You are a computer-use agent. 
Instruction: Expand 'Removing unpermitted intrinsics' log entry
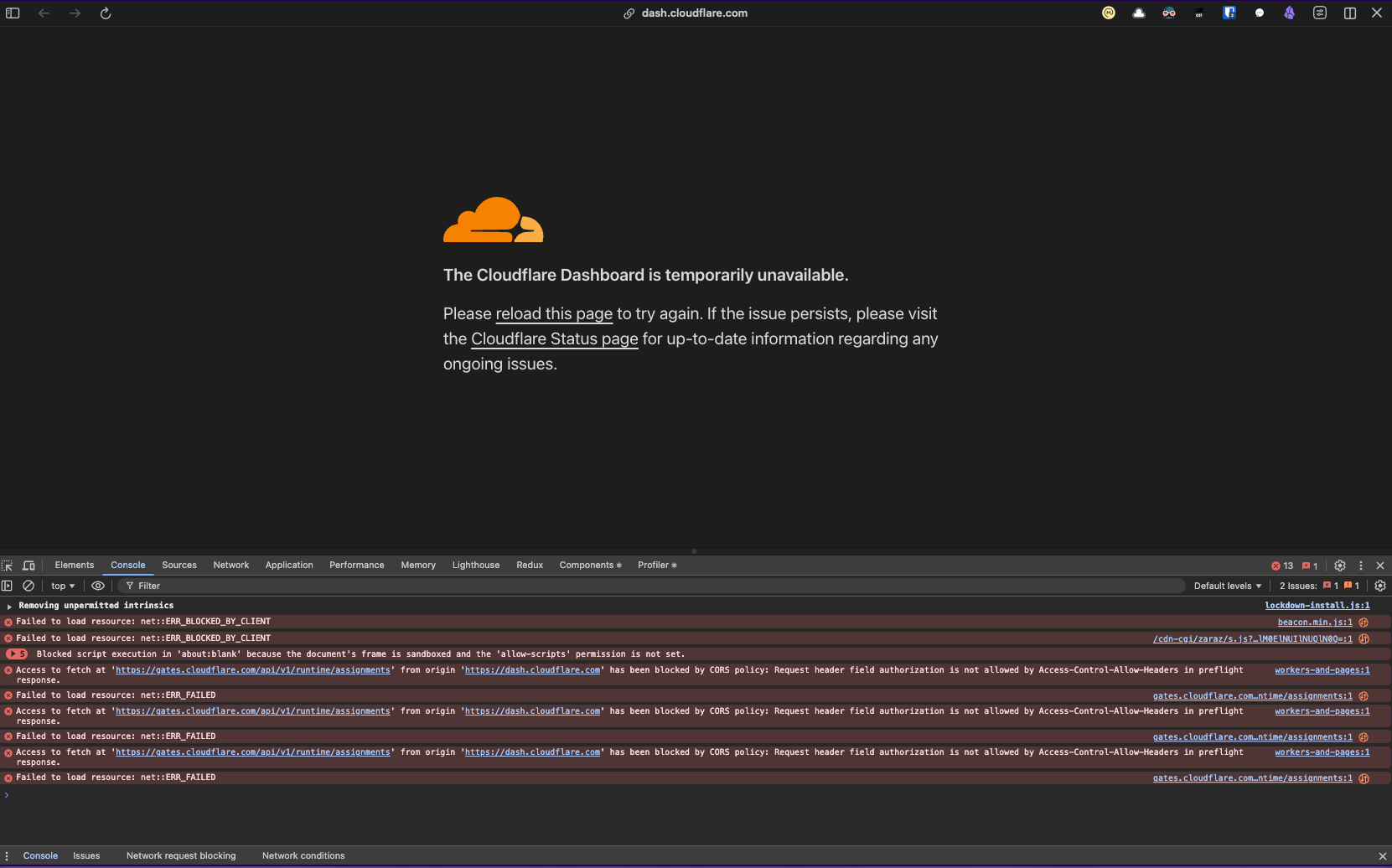pyautogui.click(x=9, y=606)
